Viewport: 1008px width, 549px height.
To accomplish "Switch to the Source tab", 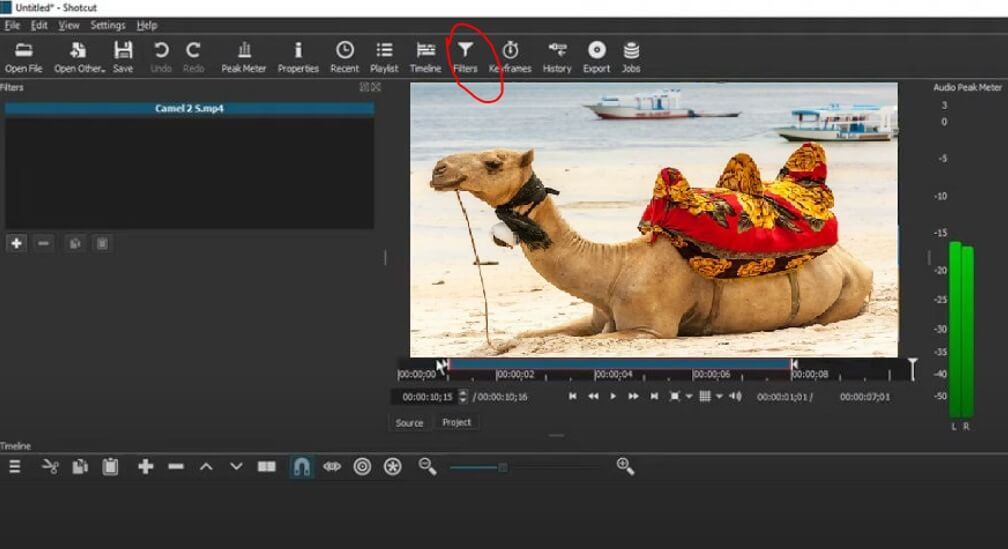I will tap(410, 423).
